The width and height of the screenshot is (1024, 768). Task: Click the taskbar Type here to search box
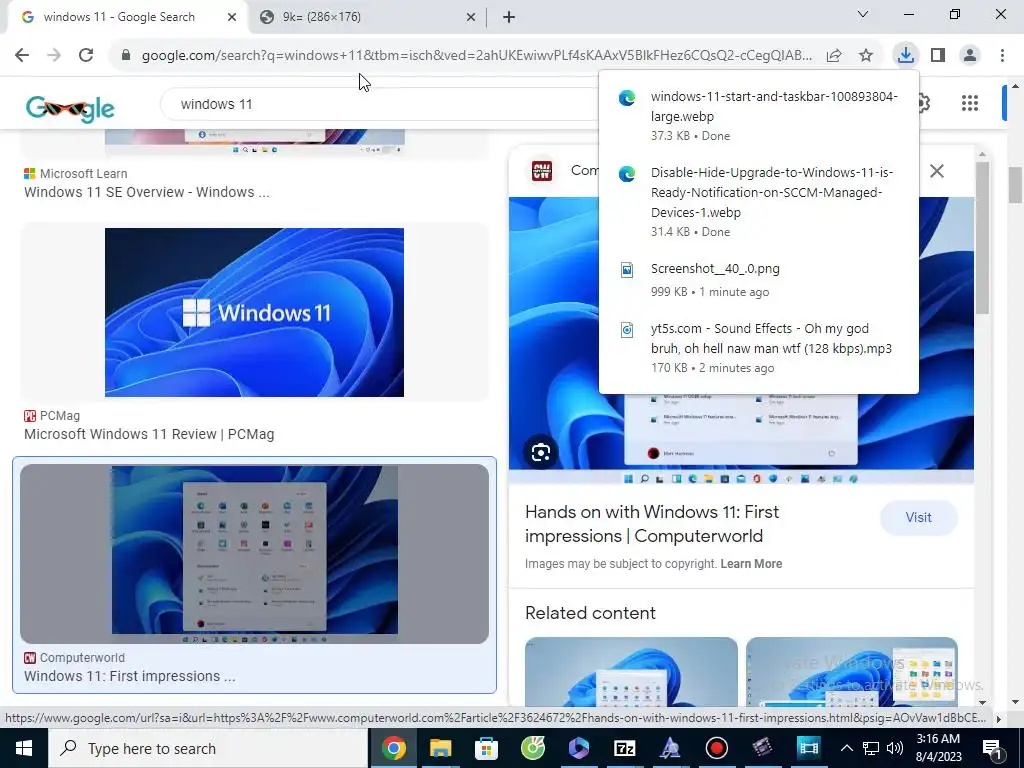click(x=208, y=748)
